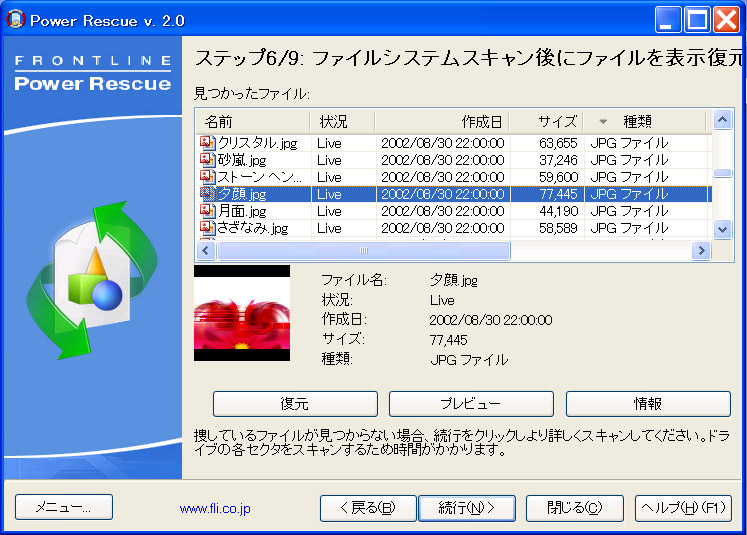Click the file icon beside 夕顔.jpg in list
Image resolution: width=747 pixels, height=535 pixels.
[207, 194]
